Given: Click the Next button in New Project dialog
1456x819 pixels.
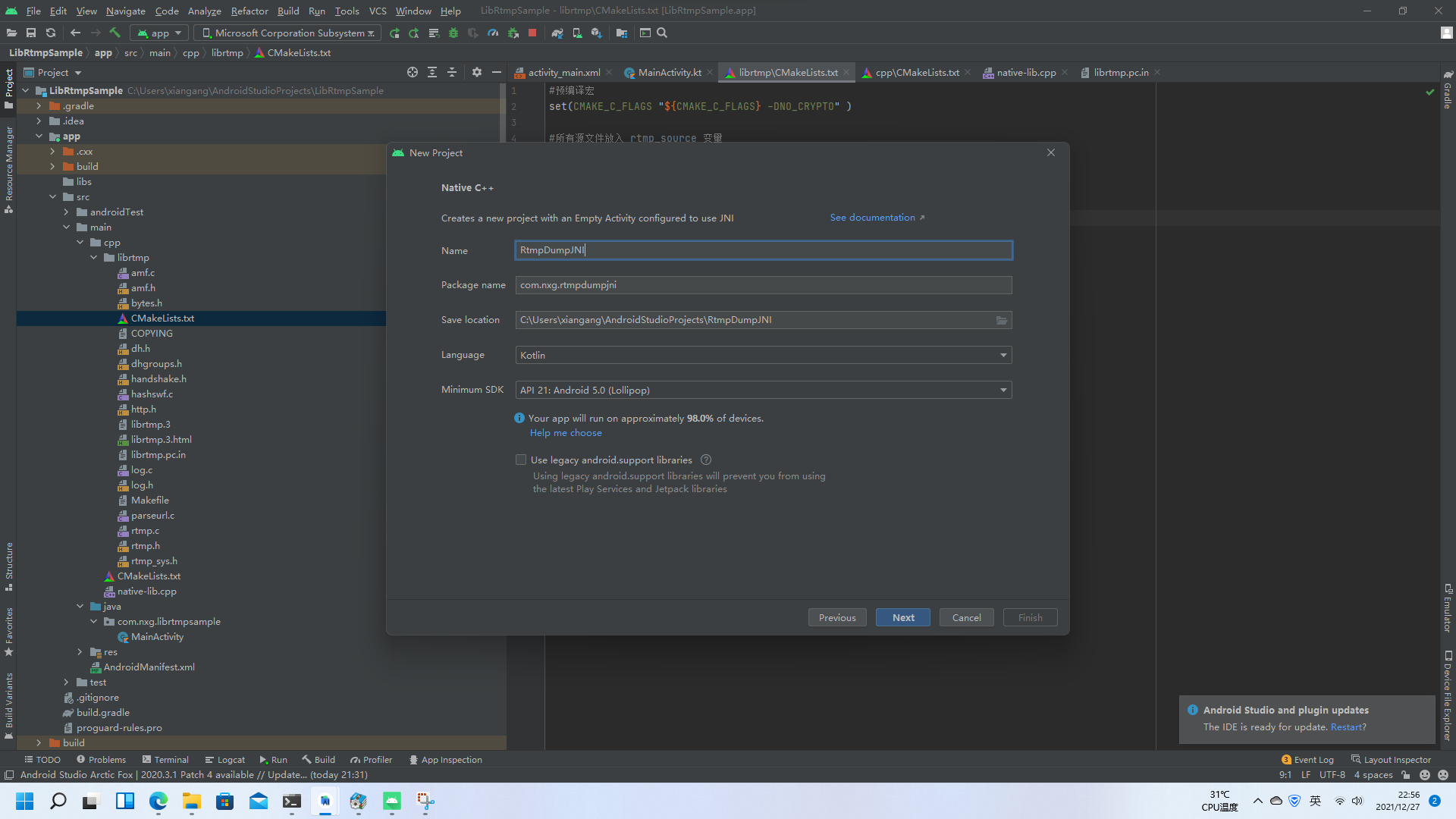Looking at the screenshot, I should (x=903, y=617).
